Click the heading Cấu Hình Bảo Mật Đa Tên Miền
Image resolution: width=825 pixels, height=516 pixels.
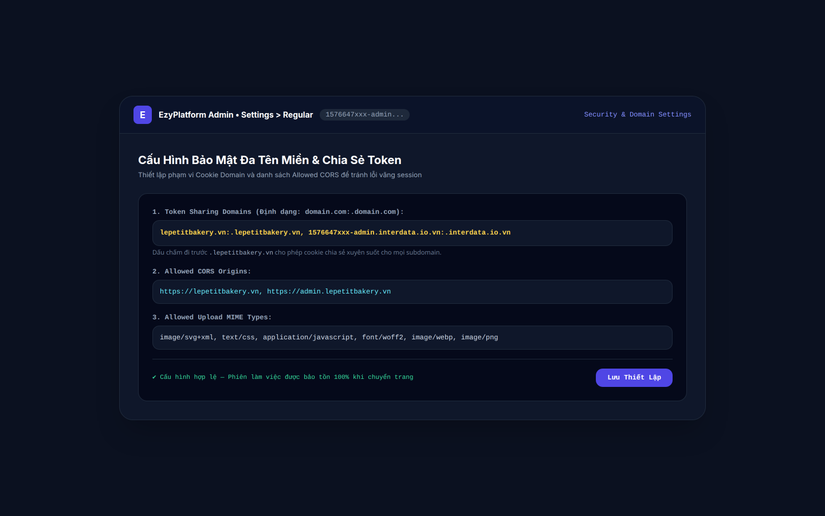tap(269, 160)
